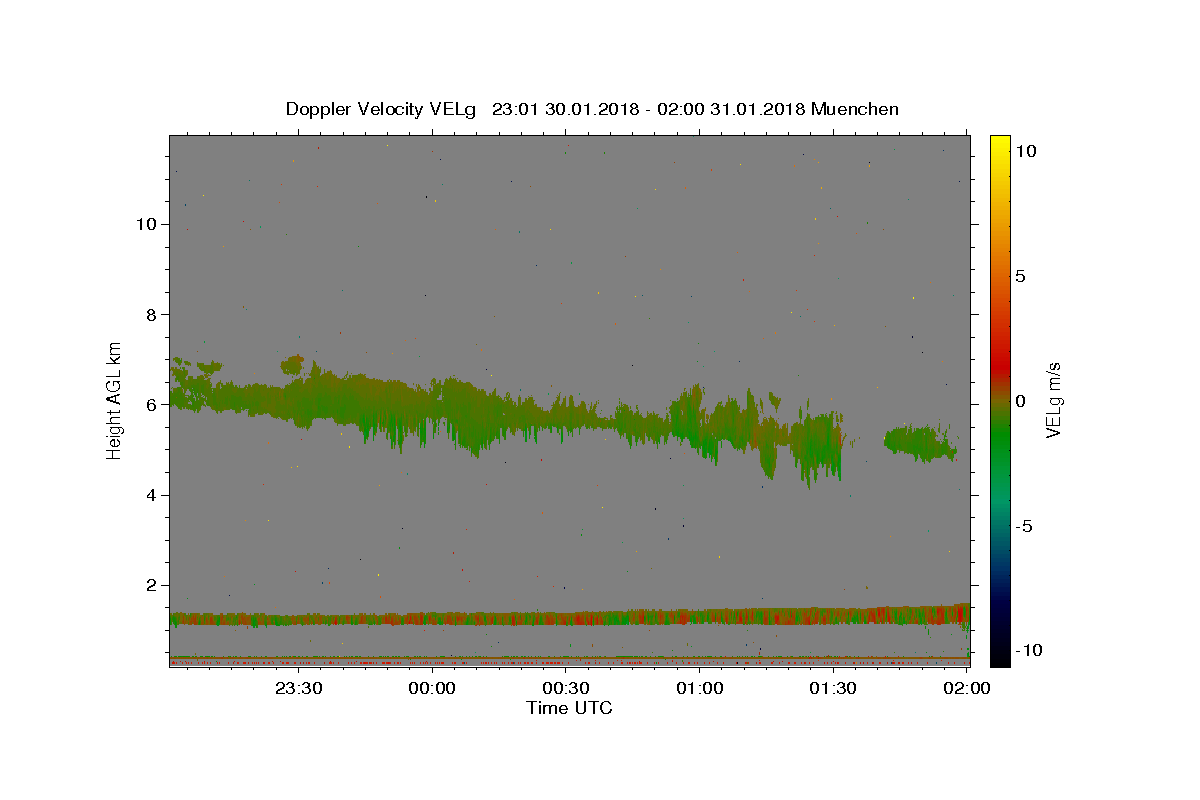Viewport: 1200px width, 800px height.
Task: Click the colorbar value 0 label
Action: tap(1020, 401)
